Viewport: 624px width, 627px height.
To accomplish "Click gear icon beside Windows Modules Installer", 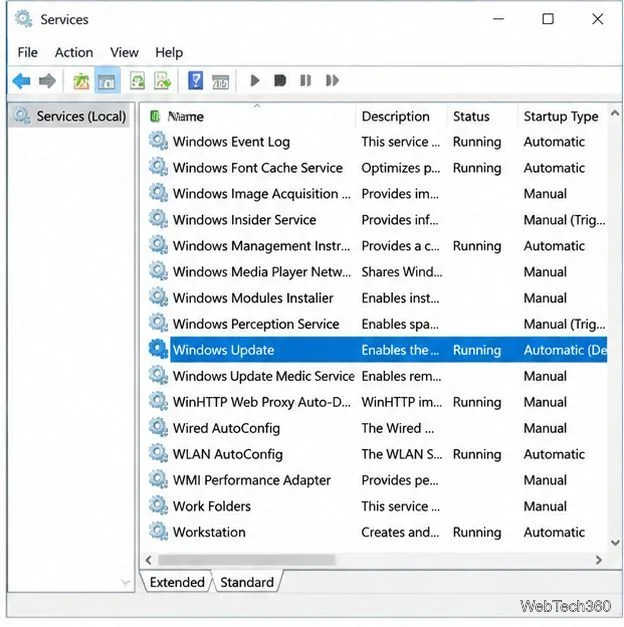I will 158,297.
